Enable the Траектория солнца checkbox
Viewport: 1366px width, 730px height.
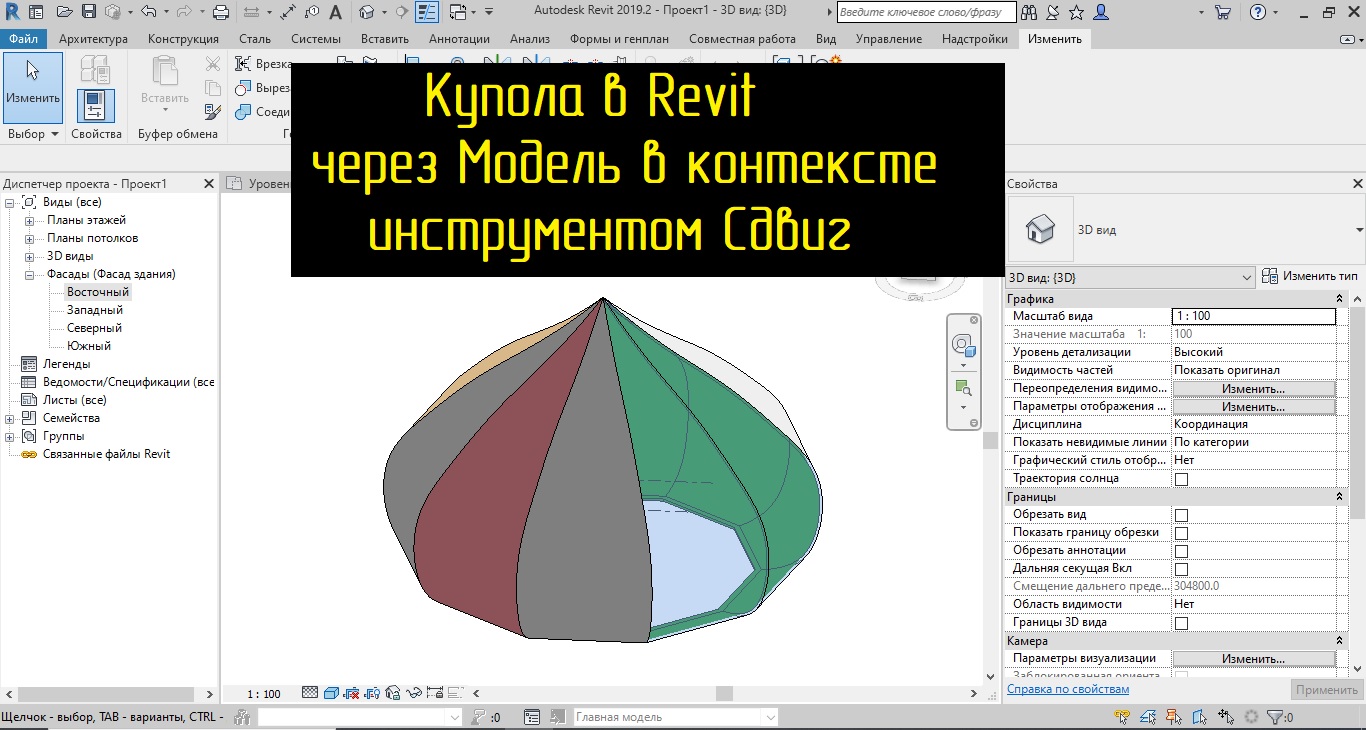[x=1181, y=479]
